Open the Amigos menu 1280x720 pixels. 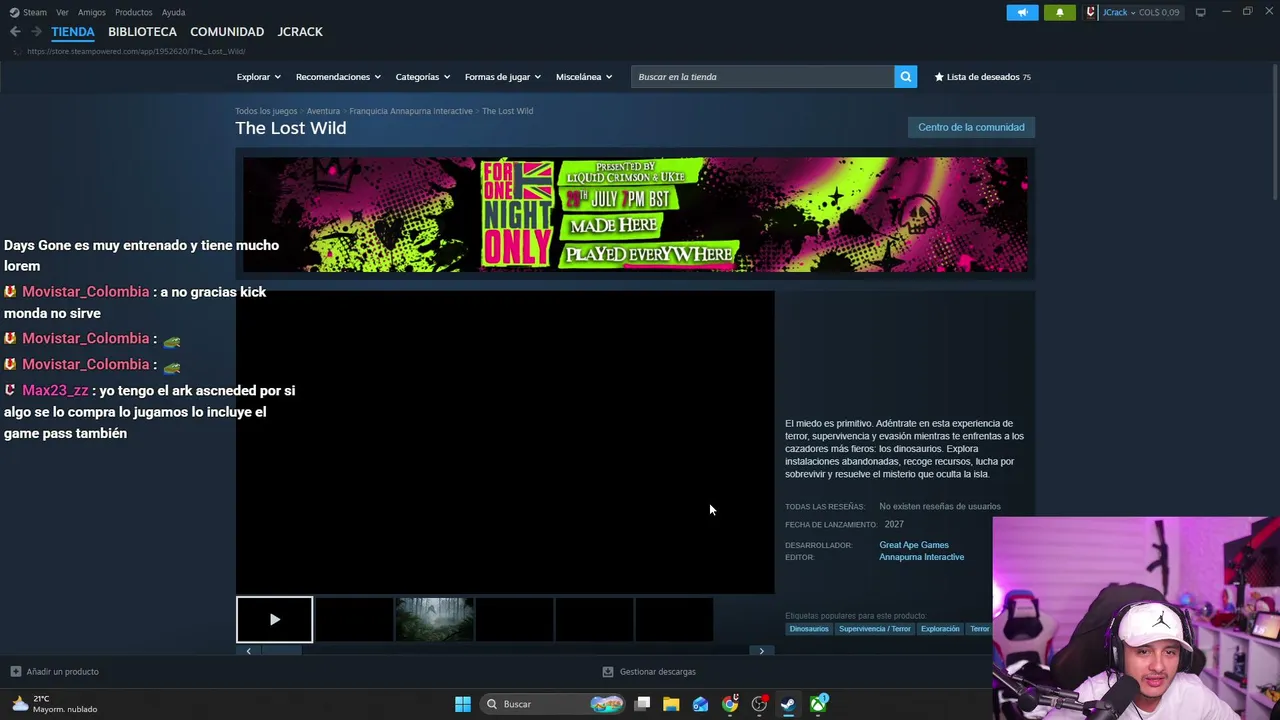coord(91,12)
